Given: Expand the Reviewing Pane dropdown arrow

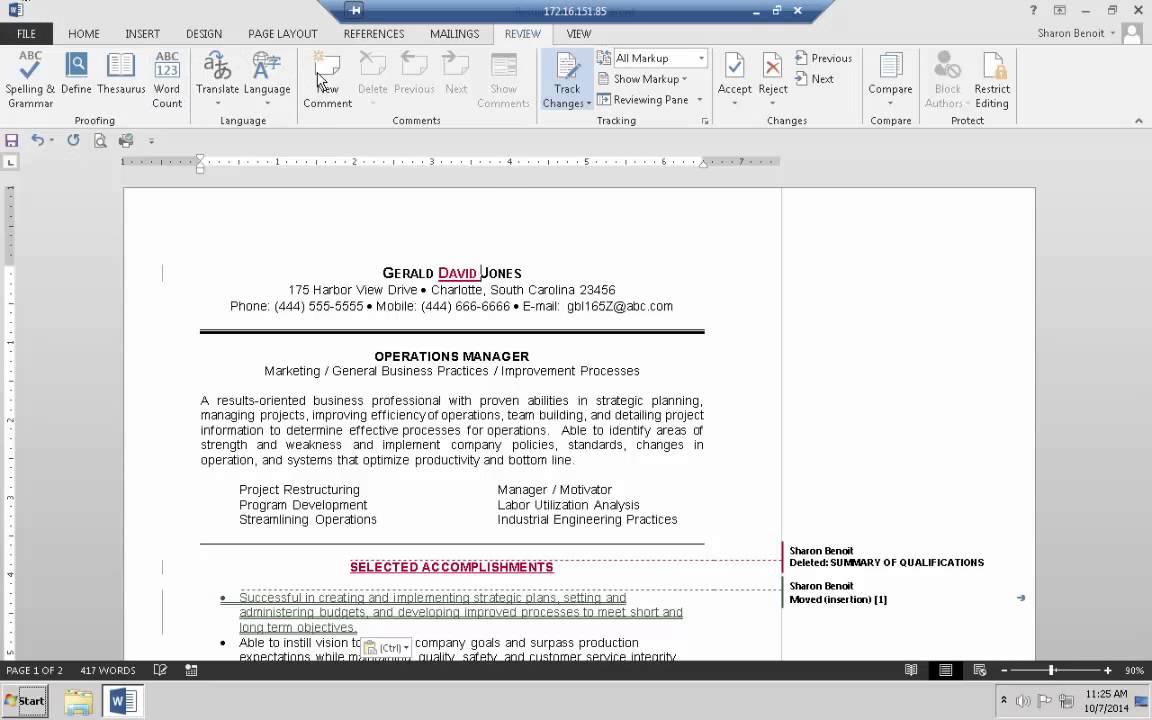Looking at the screenshot, I should point(699,100).
